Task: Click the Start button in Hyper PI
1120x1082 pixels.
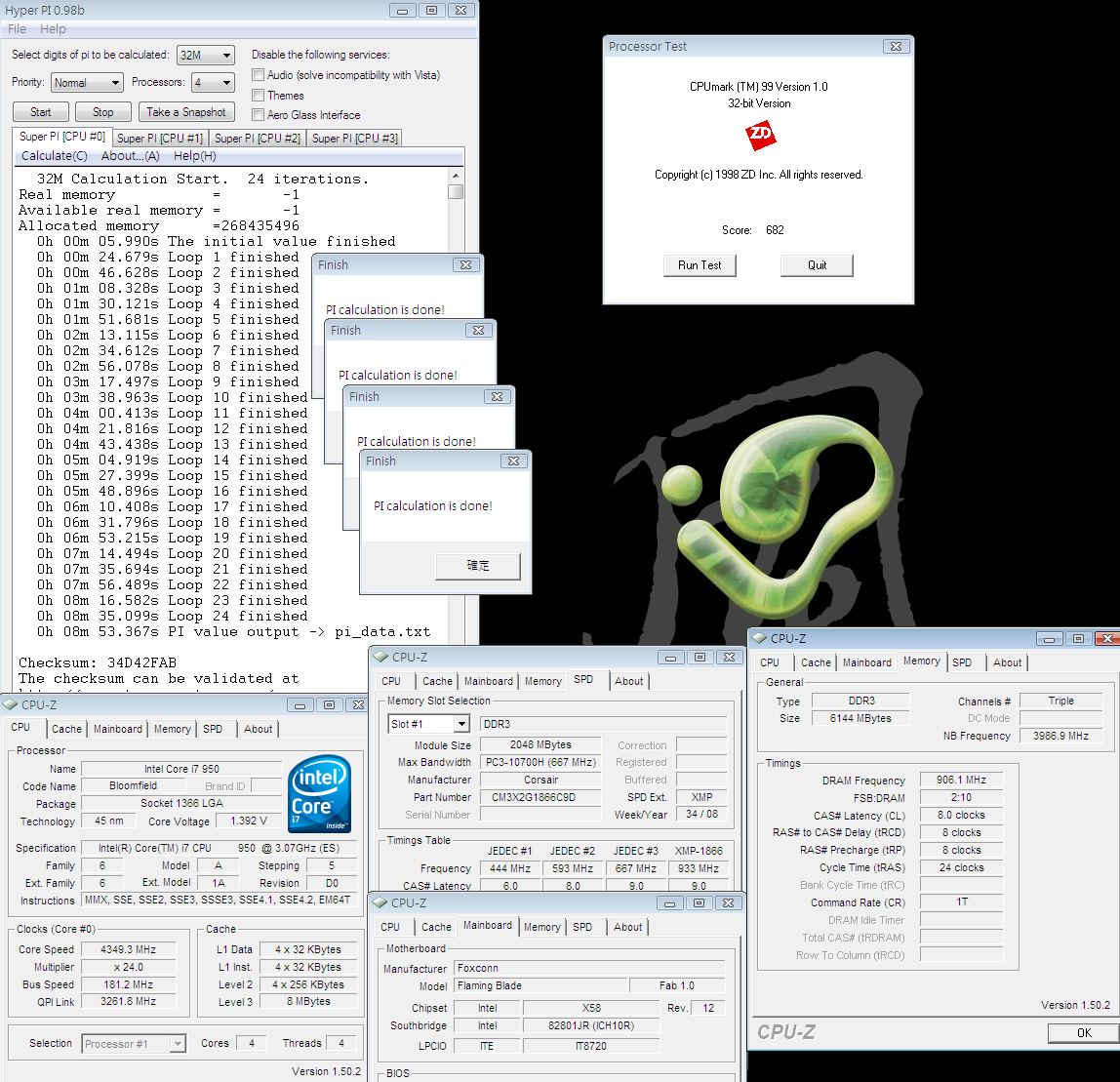Action: pos(41,112)
